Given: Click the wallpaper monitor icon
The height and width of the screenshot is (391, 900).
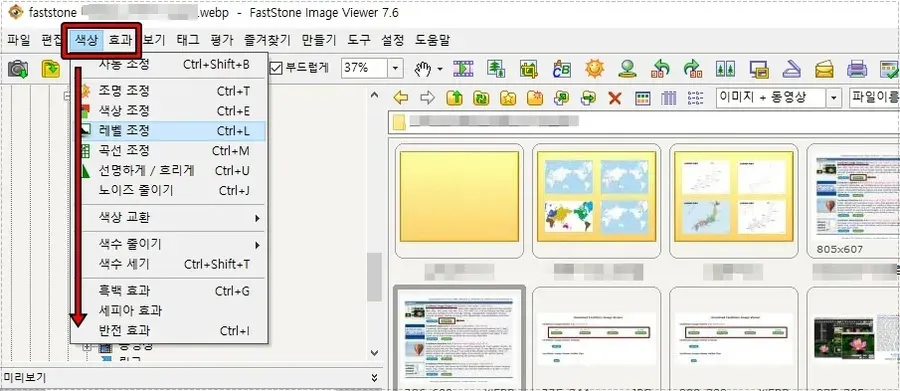Looking at the screenshot, I should pos(759,69).
